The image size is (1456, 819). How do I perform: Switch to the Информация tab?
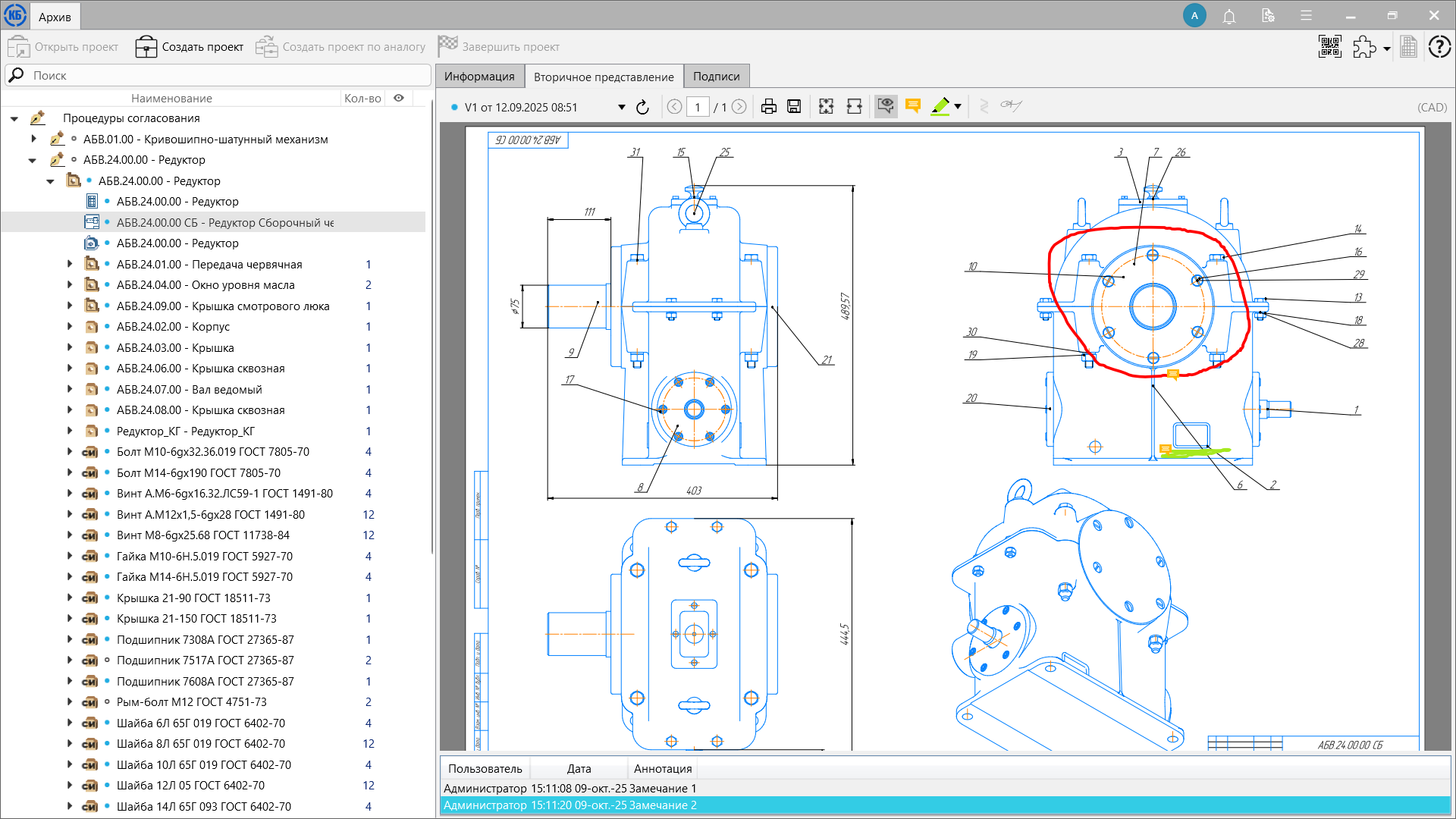(479, 77)
